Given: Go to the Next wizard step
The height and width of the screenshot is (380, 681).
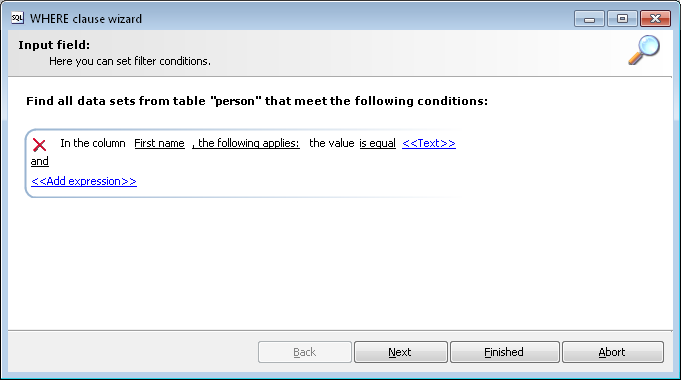Looking at the screenshot, I should click(x=400, y=352).
